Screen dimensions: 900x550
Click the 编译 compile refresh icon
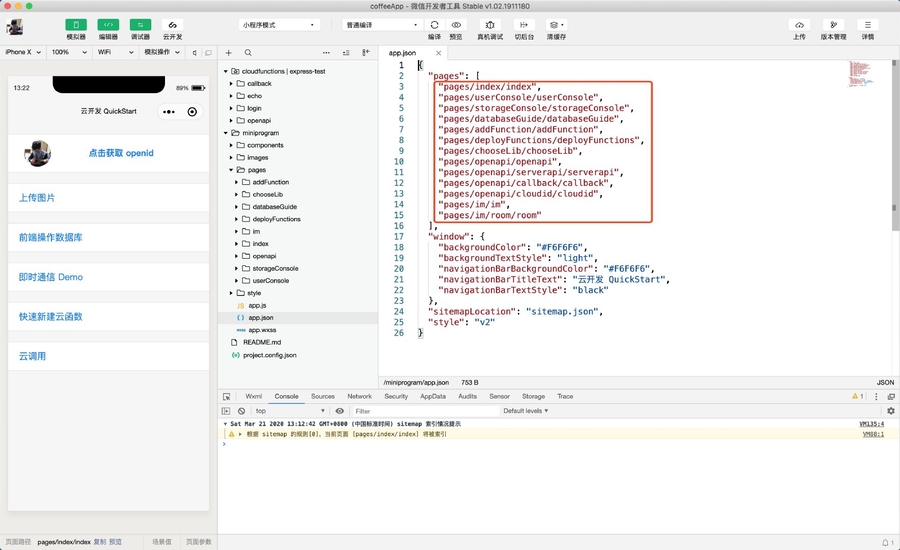click(x=434, y=25)
